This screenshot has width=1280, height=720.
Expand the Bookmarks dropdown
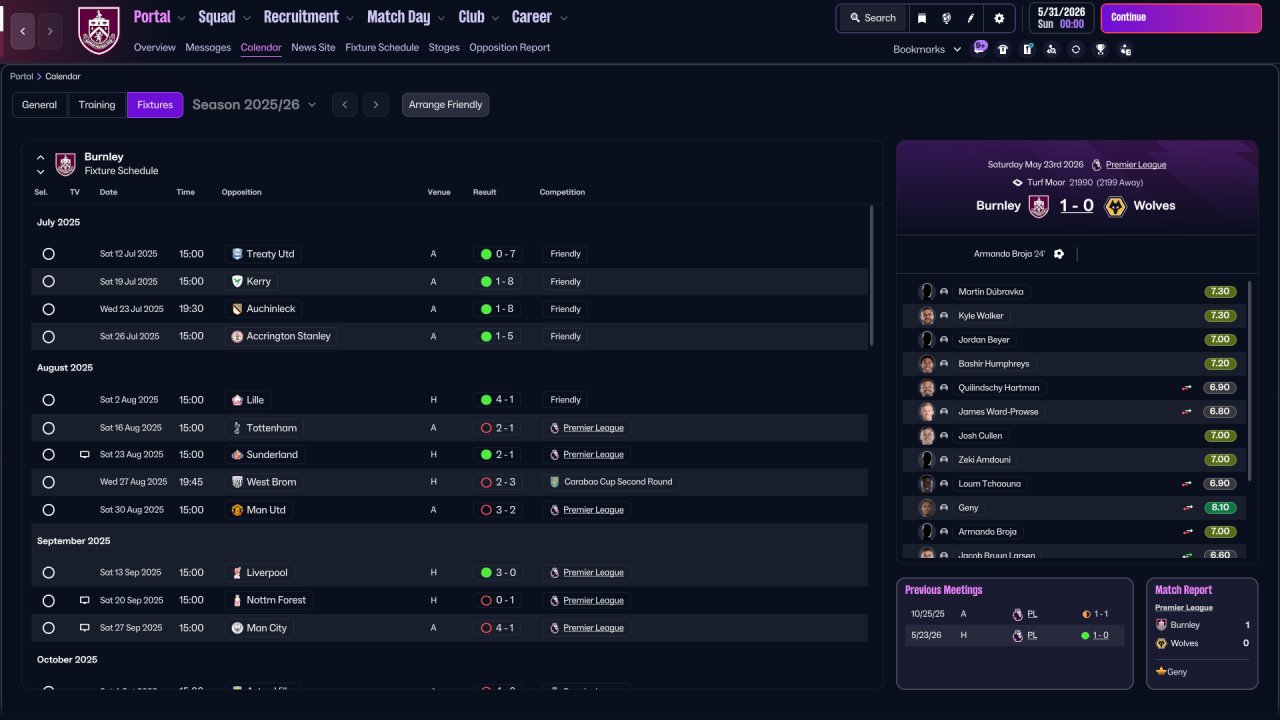pos(927,49)
